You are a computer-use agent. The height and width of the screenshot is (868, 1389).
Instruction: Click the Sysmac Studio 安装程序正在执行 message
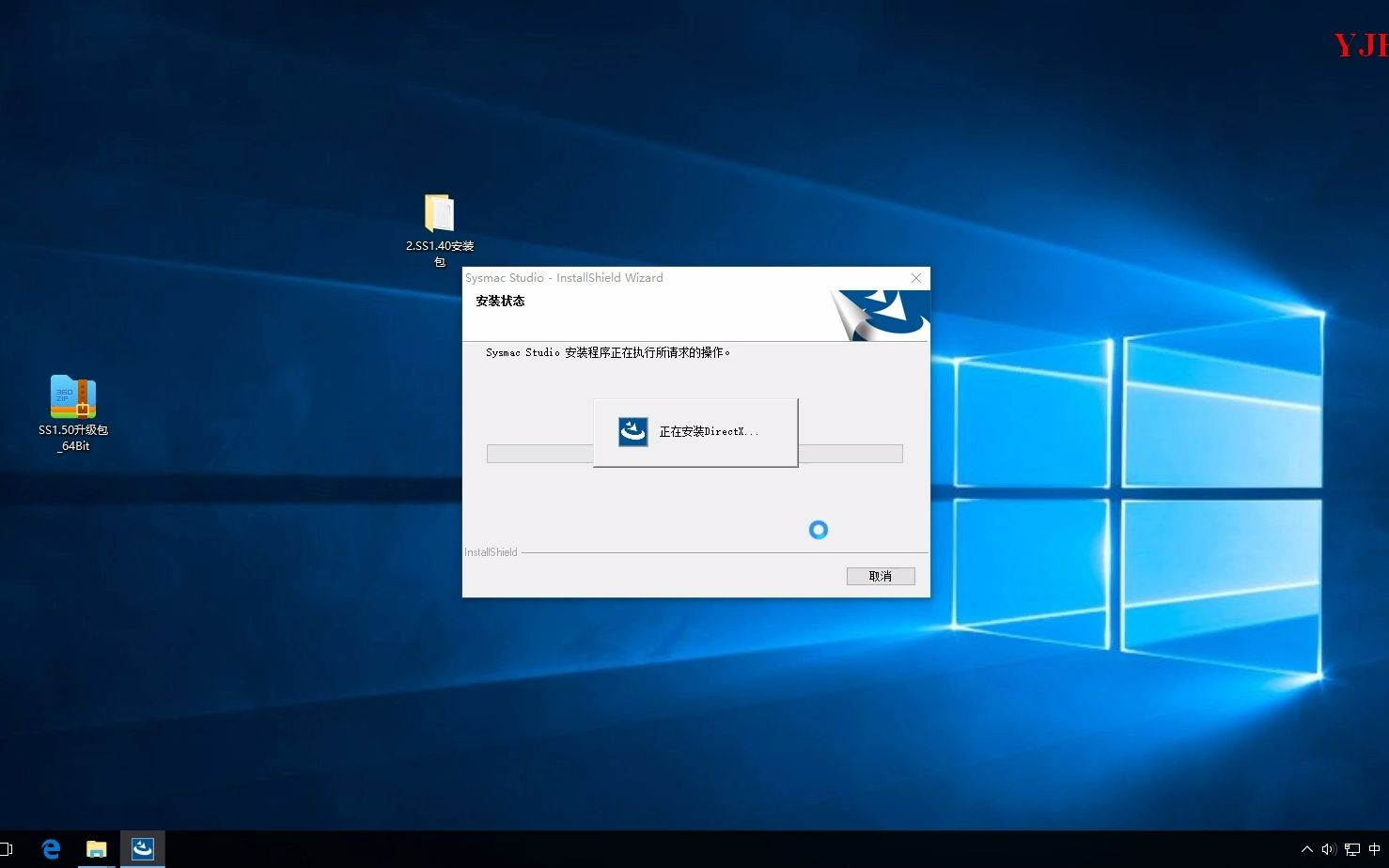(608, 353)
